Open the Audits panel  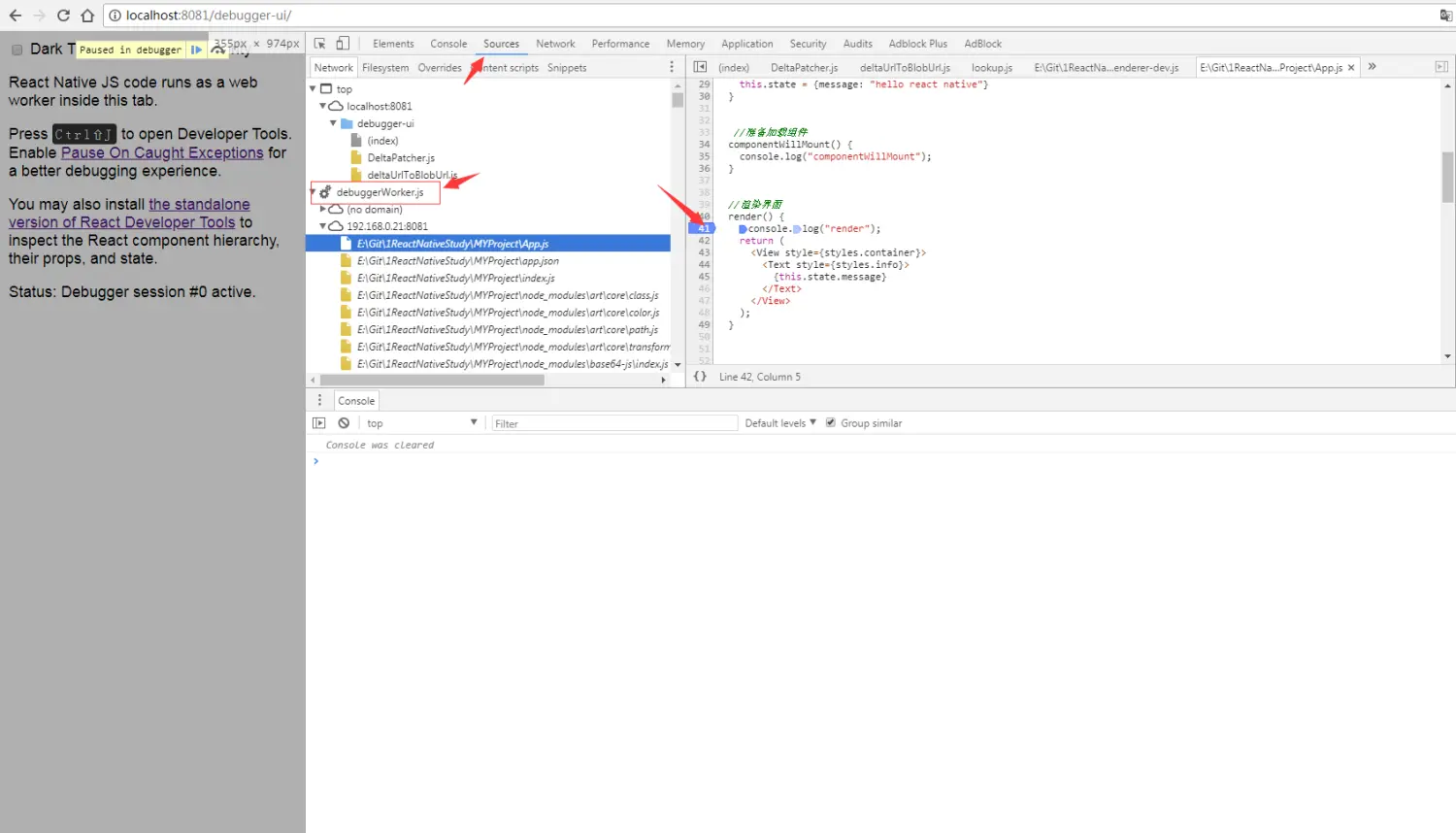pyautogui.click(x=857, y=44)
